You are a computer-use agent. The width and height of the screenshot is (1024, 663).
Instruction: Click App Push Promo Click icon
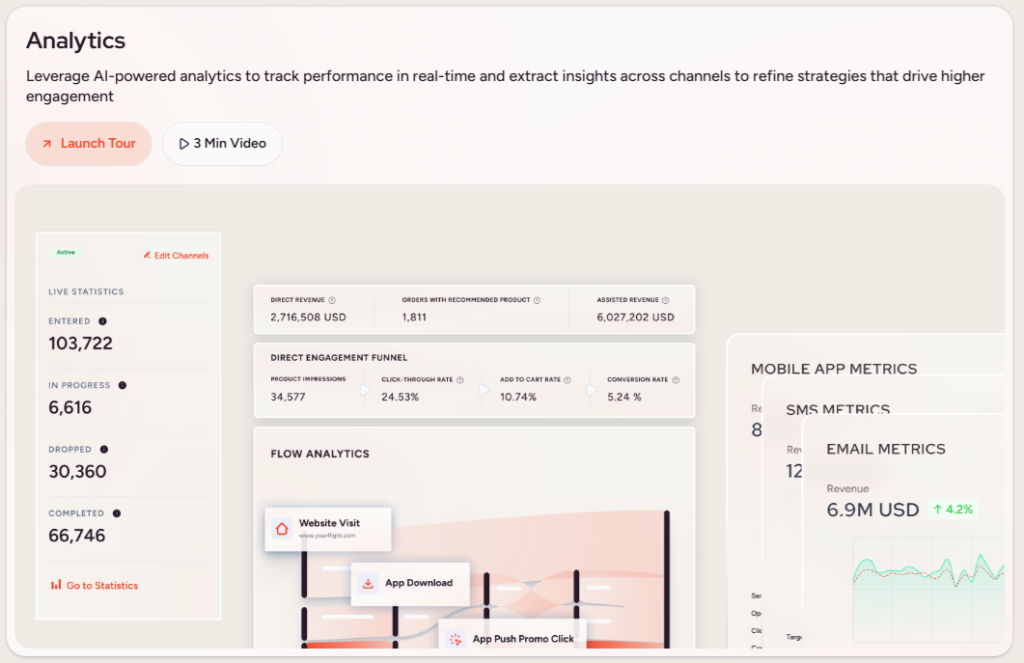456,639
